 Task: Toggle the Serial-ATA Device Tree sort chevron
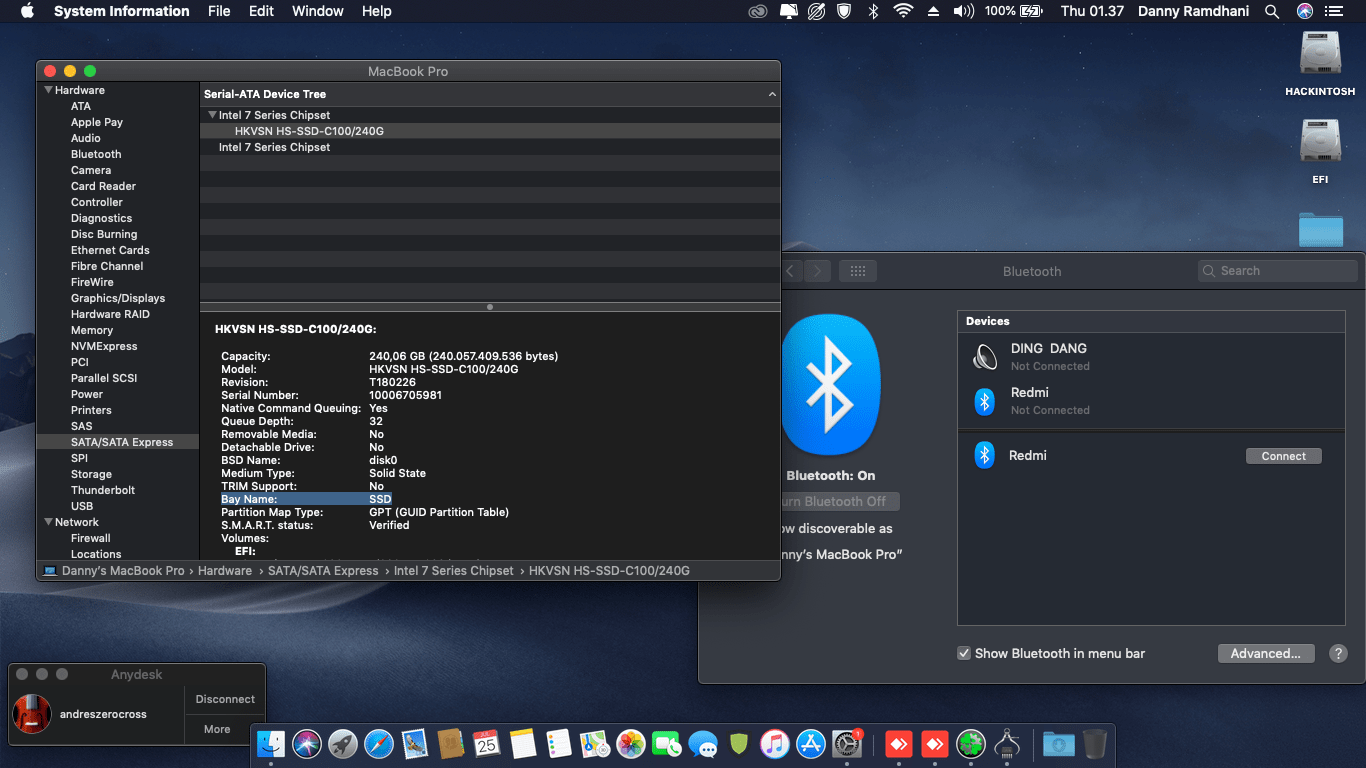tap(772, 94)
